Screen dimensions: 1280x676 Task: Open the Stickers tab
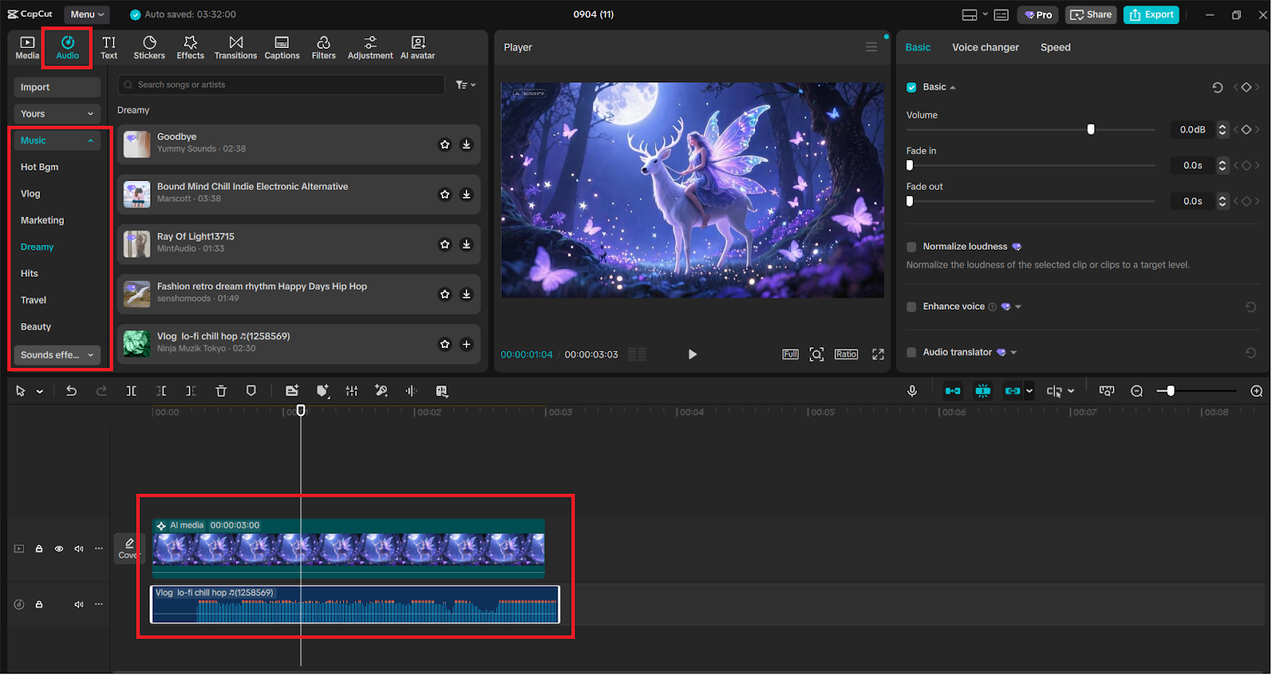(149, 47)
